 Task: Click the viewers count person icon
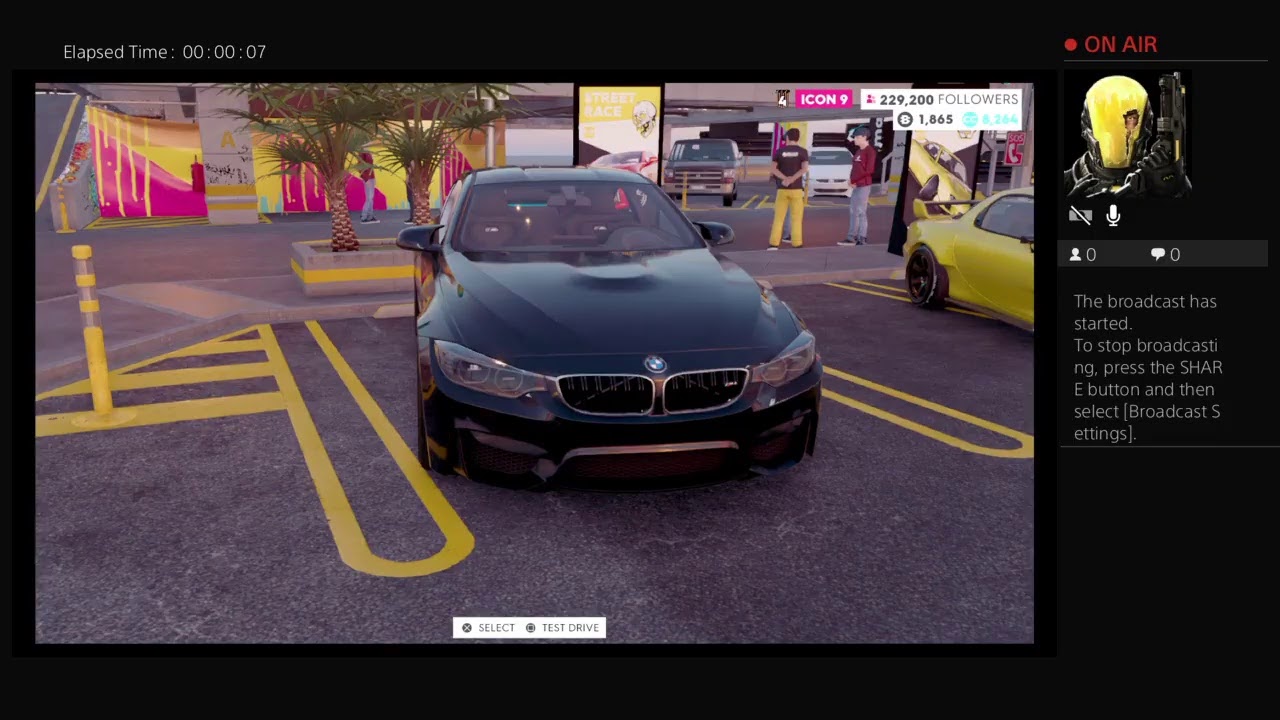1076,254
